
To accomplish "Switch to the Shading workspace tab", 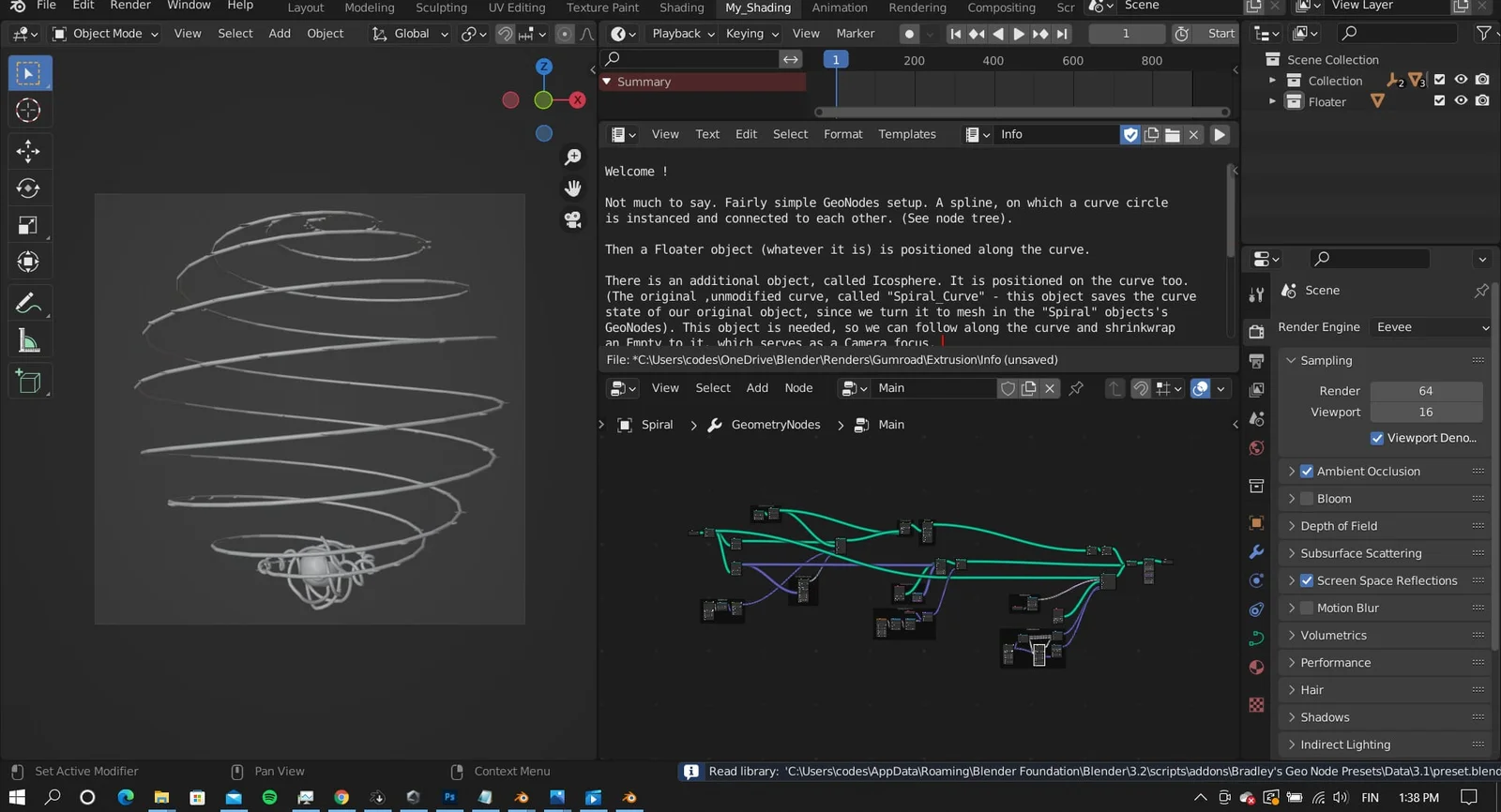I will tap(681, 8).
